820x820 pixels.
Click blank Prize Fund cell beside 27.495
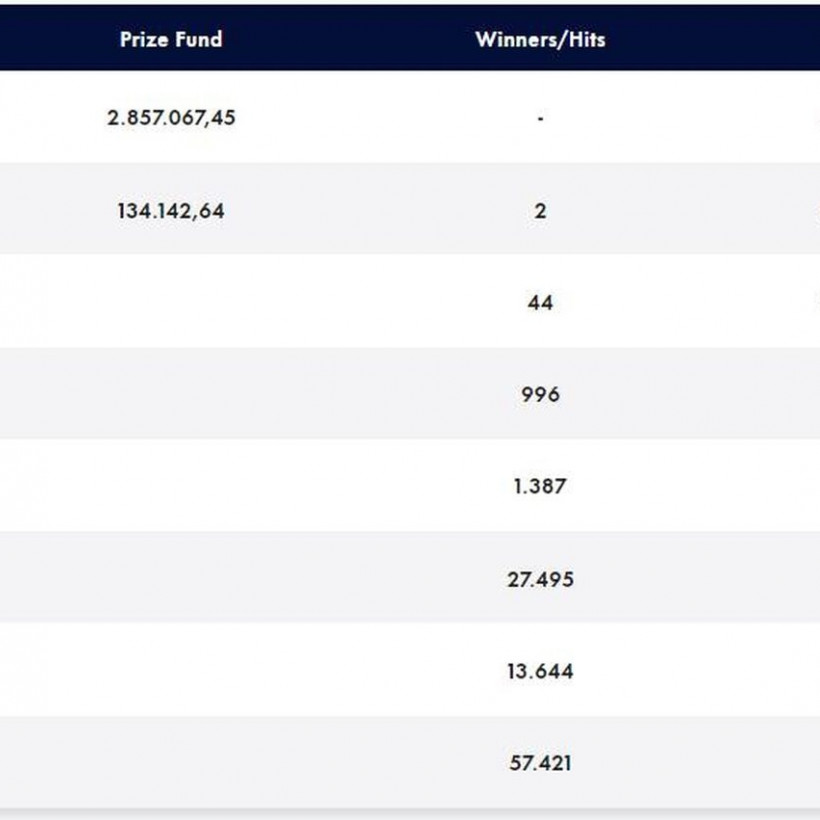pyautogui.click(x=171, y=579)
